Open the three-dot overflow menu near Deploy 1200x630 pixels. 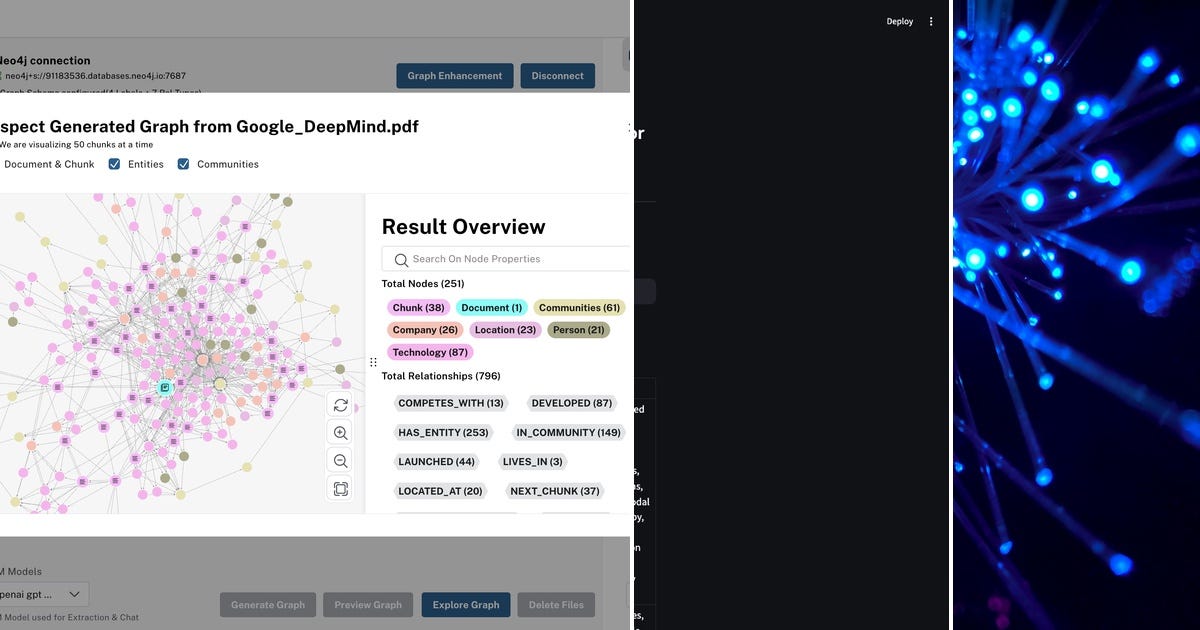931,21
